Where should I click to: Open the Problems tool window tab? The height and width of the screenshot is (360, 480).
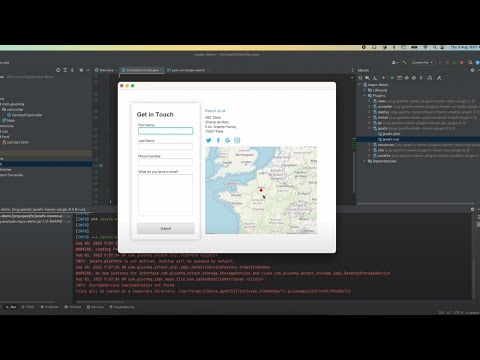(x=49, y=307)
